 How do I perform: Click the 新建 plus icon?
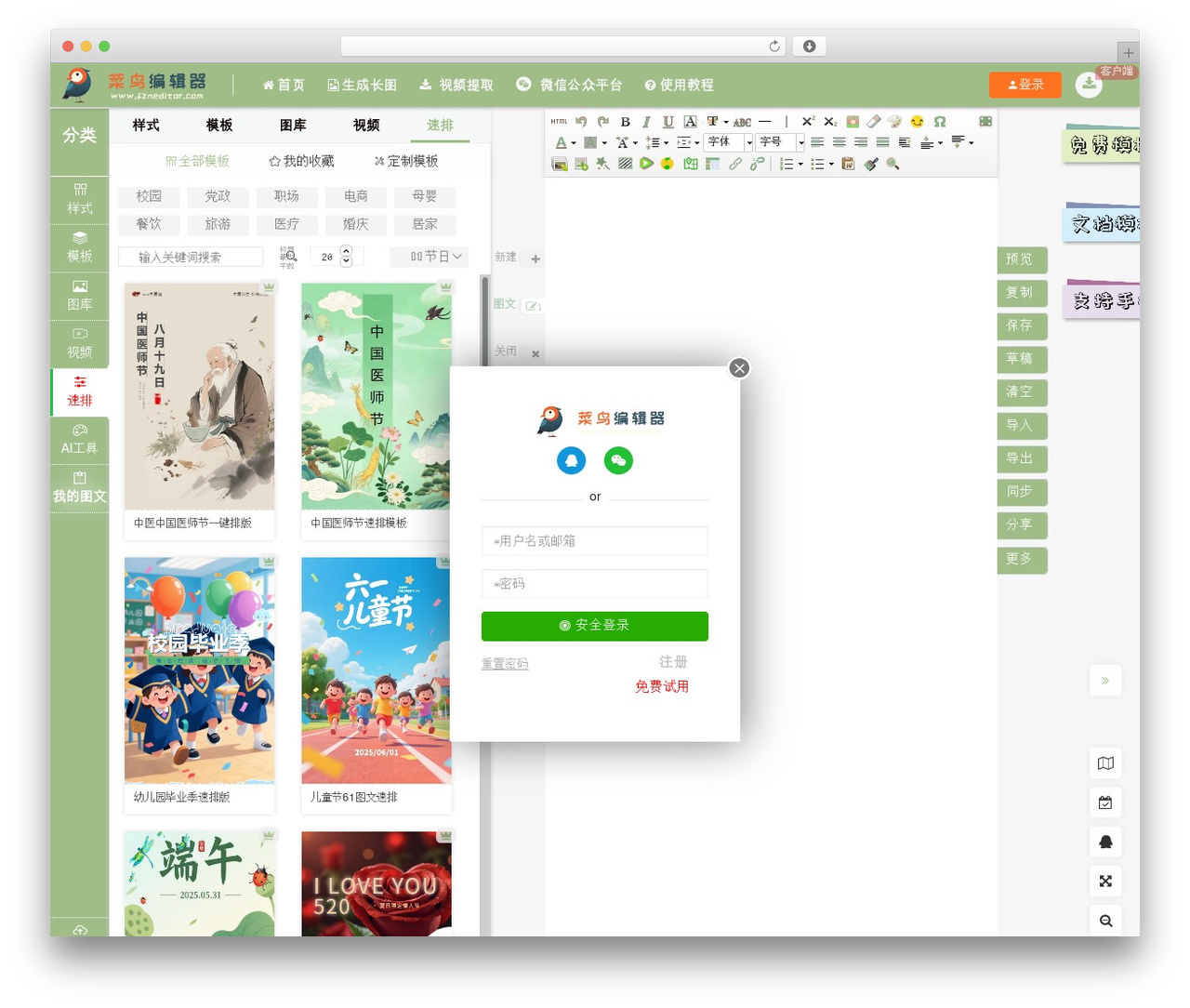[535, 259]
